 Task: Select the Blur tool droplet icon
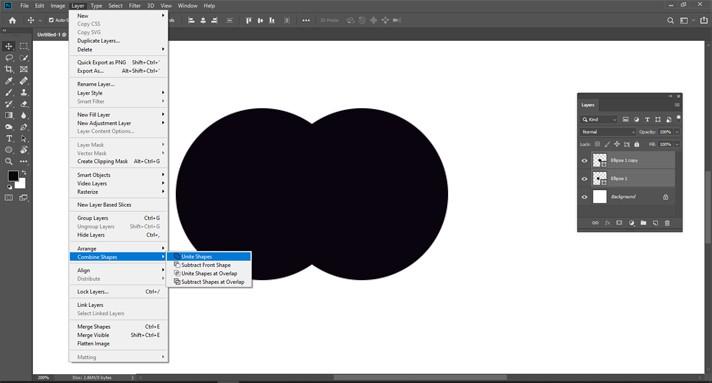click(24, 115)
